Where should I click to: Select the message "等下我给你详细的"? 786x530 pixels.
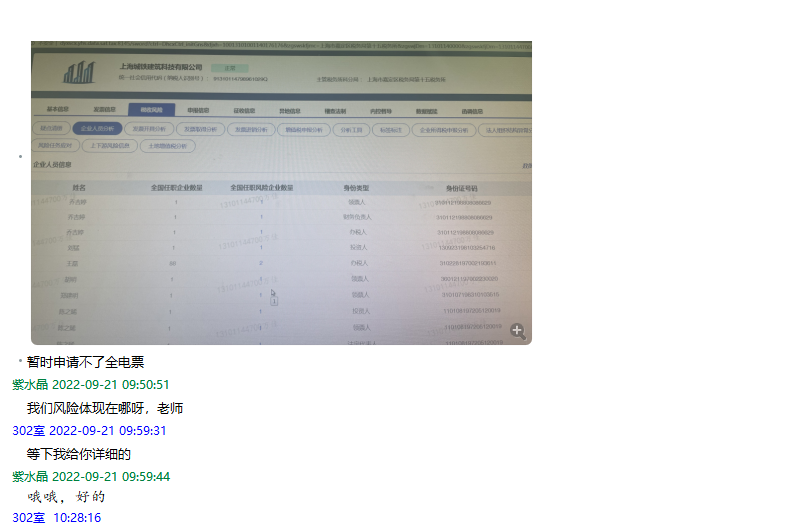pos(79,454)
